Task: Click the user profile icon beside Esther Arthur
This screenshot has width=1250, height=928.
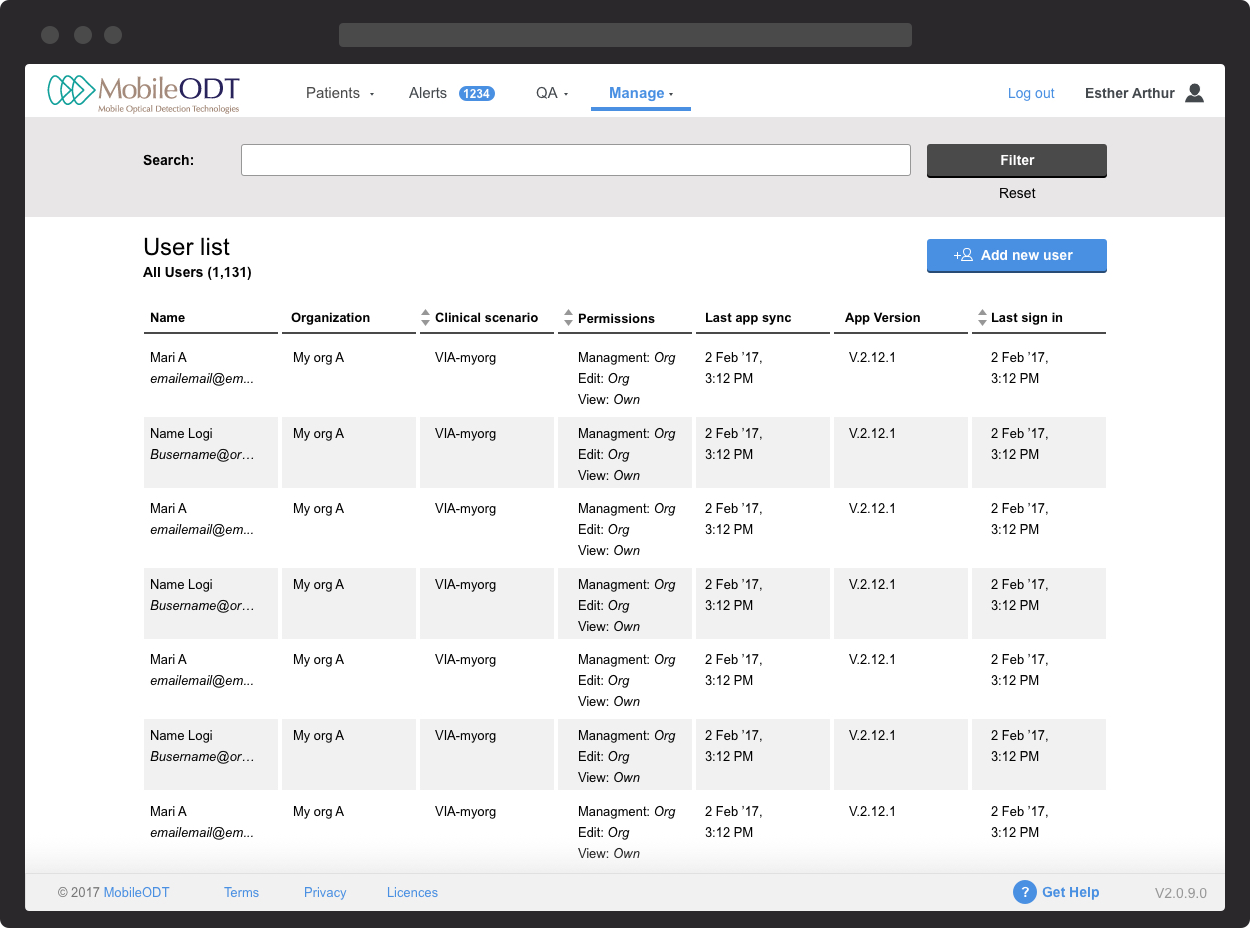Action: pos(1194,92)
